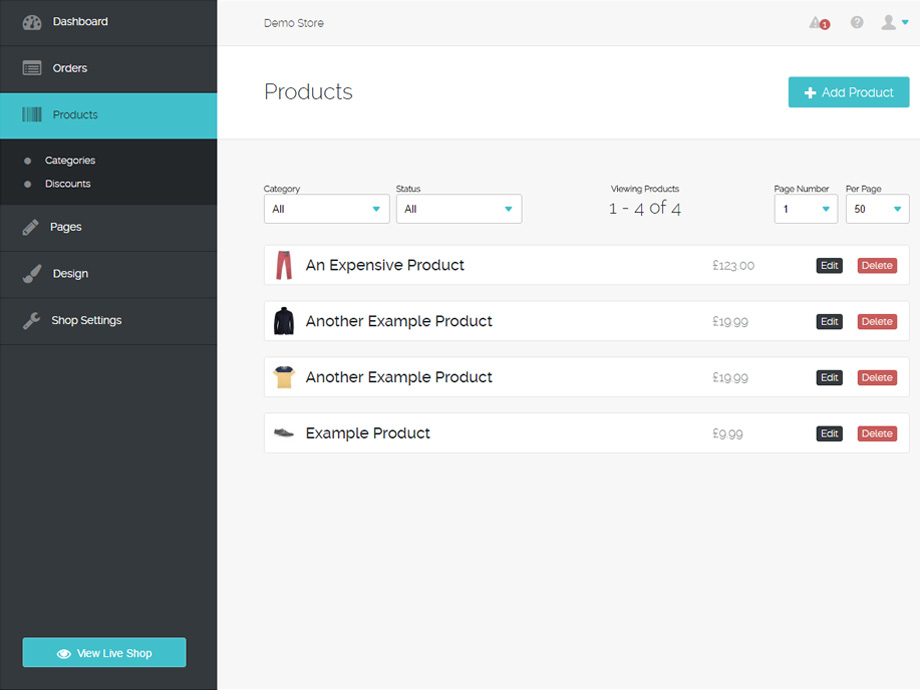
Task: Click the red trousers product thumbnail
Action: 284,266
